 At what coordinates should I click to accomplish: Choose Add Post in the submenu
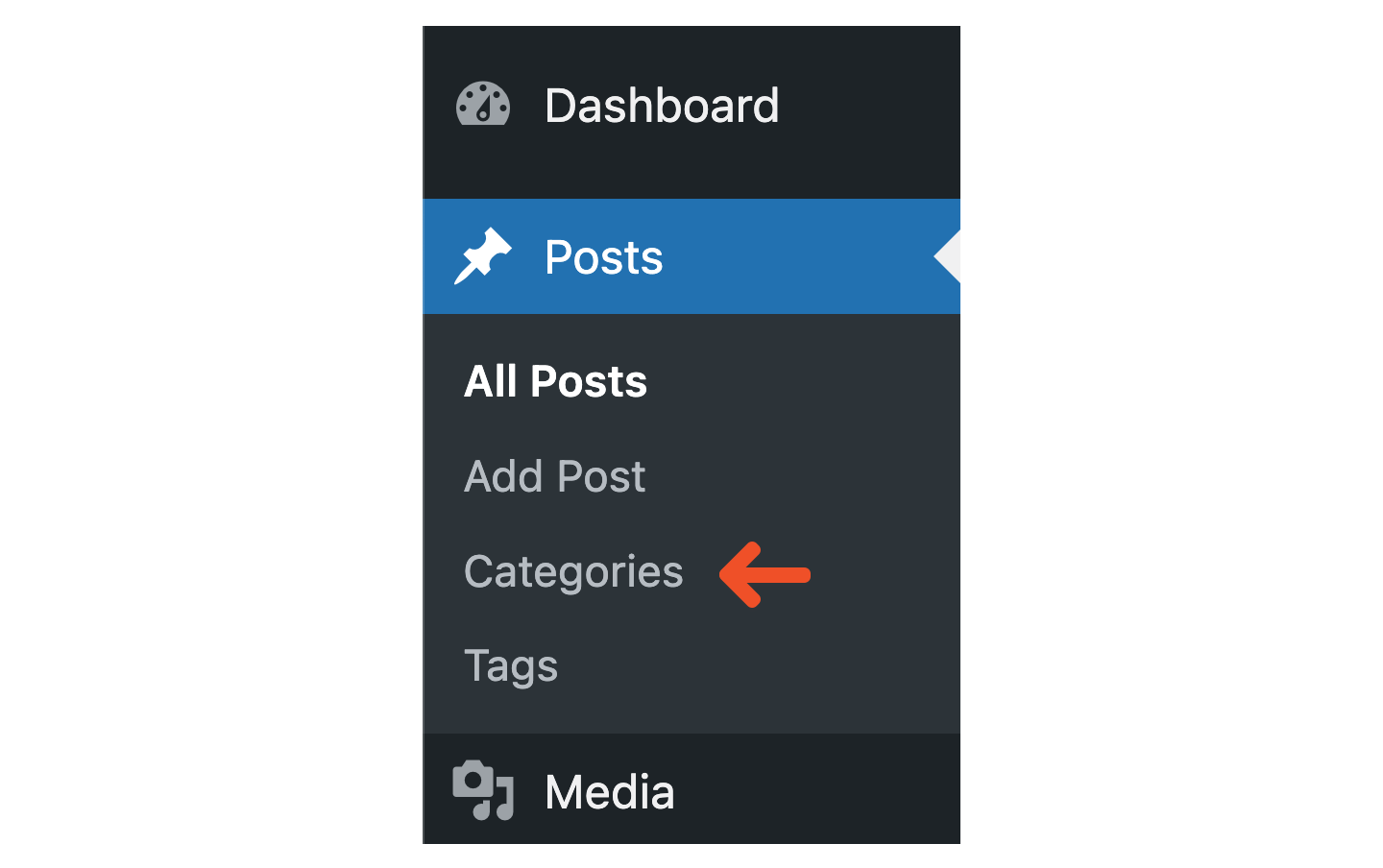click(554, 476)
